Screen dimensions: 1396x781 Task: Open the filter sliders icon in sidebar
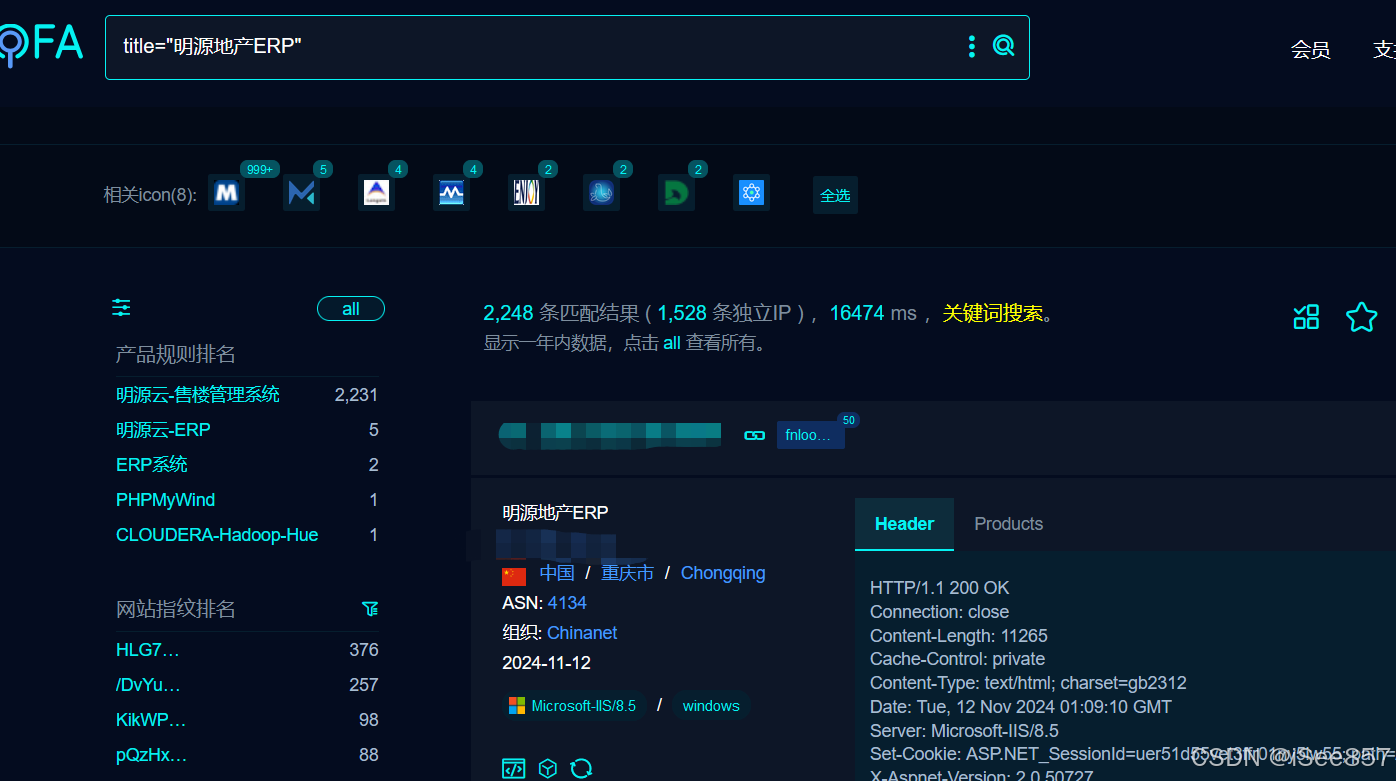coord(121,308)
